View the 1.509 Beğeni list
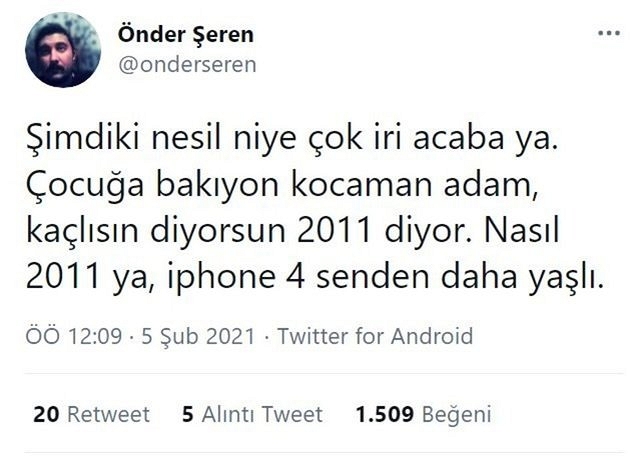This screenshot has width=640, height=462. 424,414
